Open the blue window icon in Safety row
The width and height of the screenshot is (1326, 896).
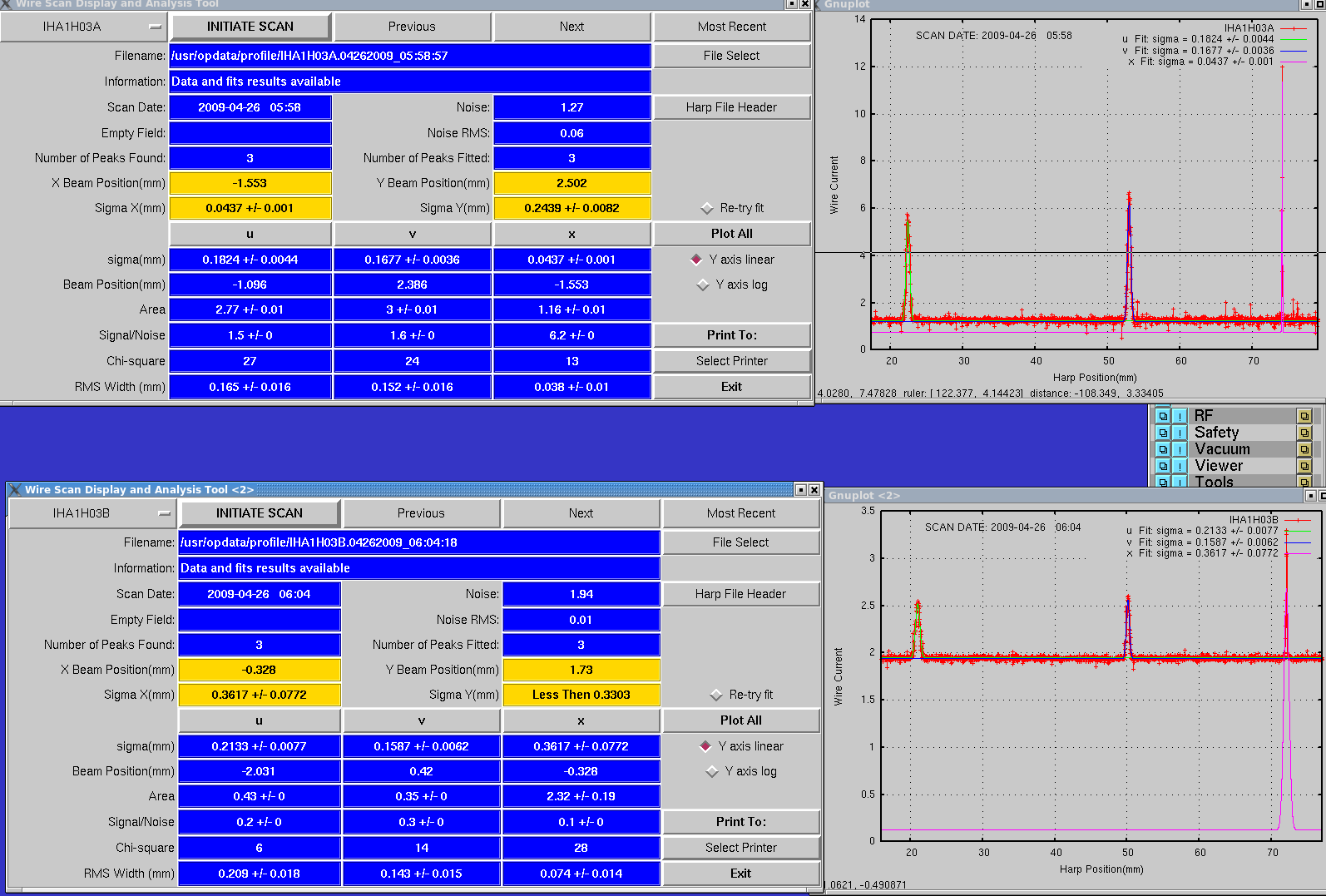pos(1163,433)
